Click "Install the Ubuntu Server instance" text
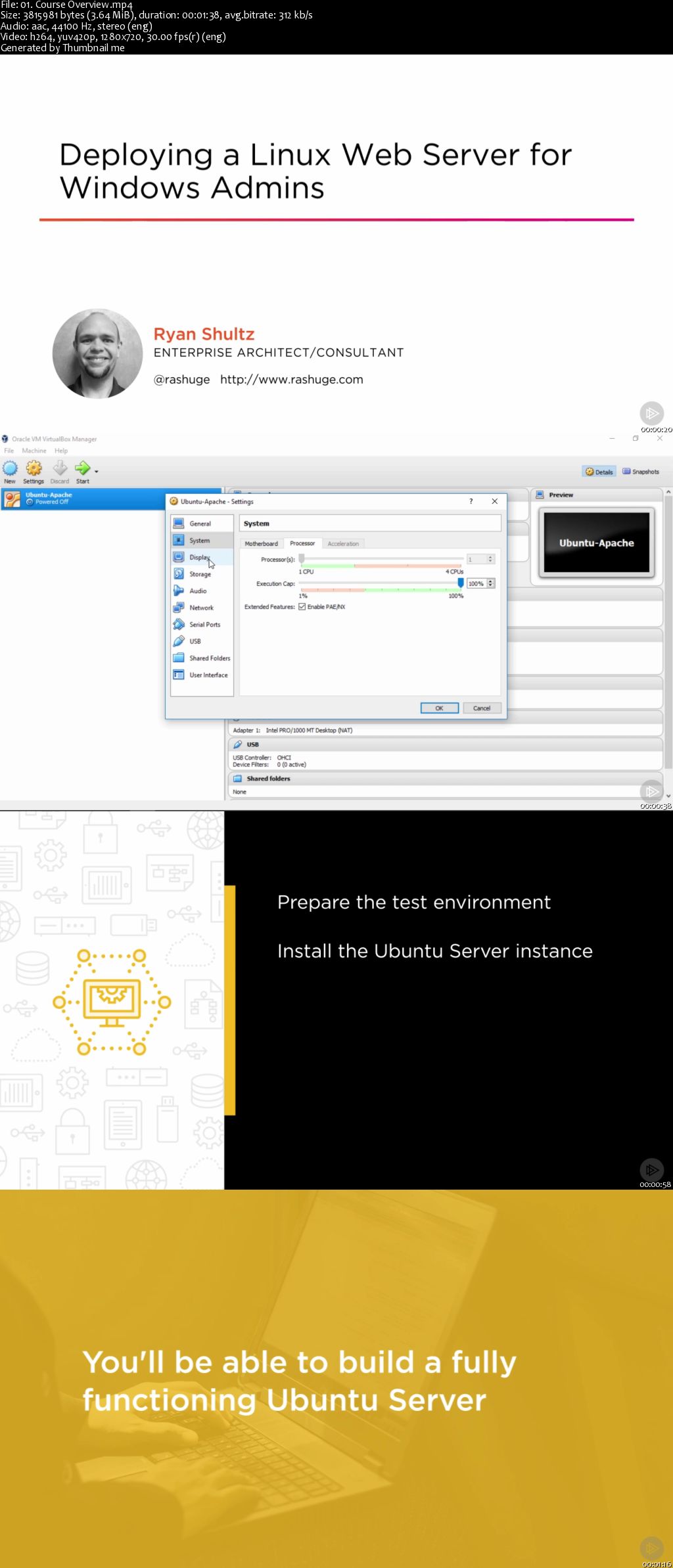This screenshot has width=673, height=1568. pos(435,951)
